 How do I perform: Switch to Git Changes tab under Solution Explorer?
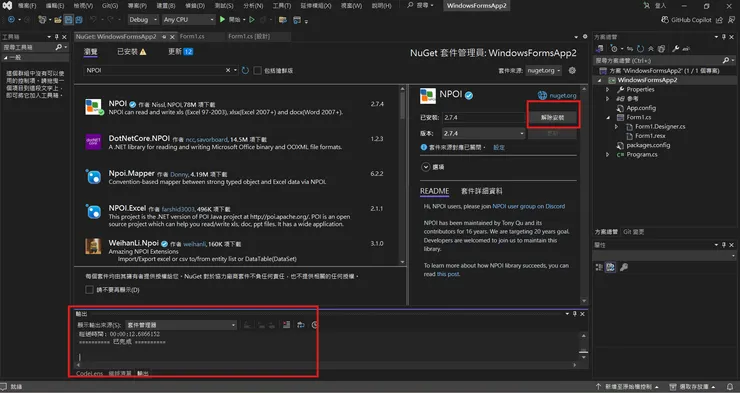[x=633, y=232]
